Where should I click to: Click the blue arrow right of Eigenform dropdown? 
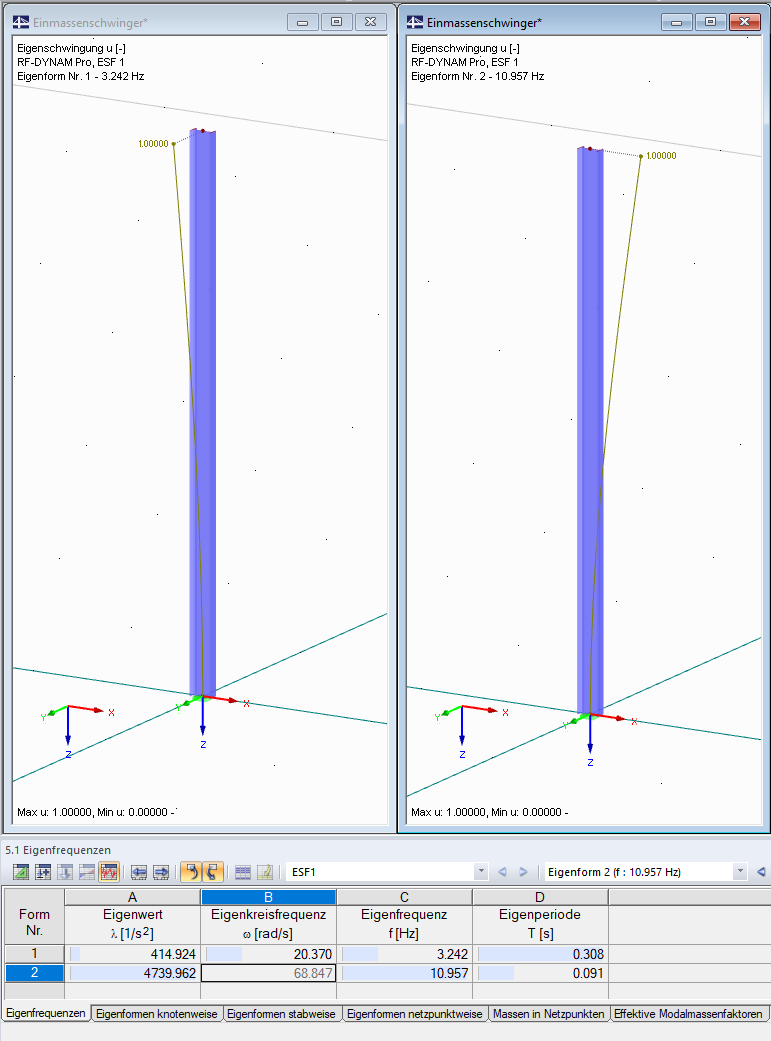761,872
